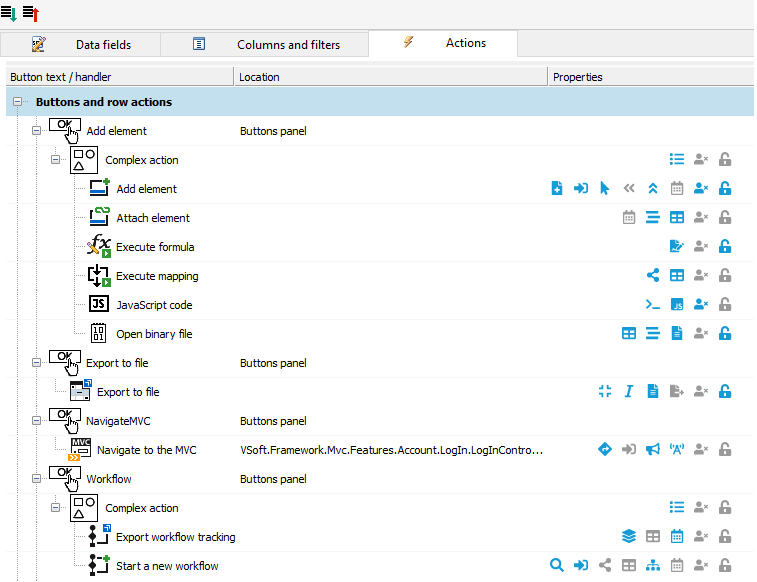The image size is (757, 582).
Task: Click document icon on Open binary file row
Action: click(x=677, y=333)
